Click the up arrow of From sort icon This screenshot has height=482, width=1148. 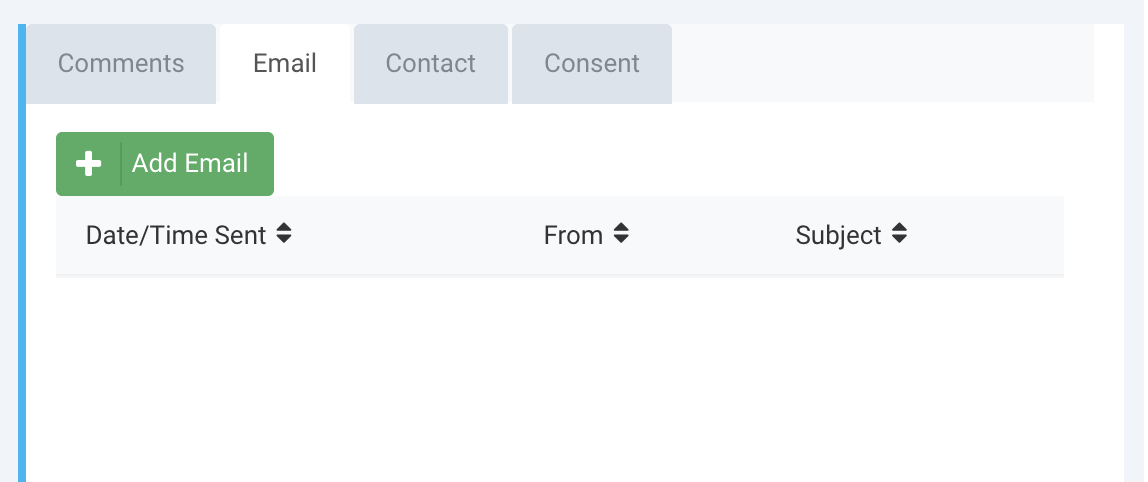tap(621, 228)
